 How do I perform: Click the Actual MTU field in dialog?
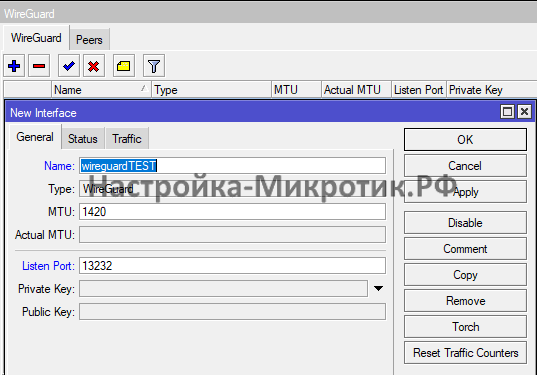[232, 235]
